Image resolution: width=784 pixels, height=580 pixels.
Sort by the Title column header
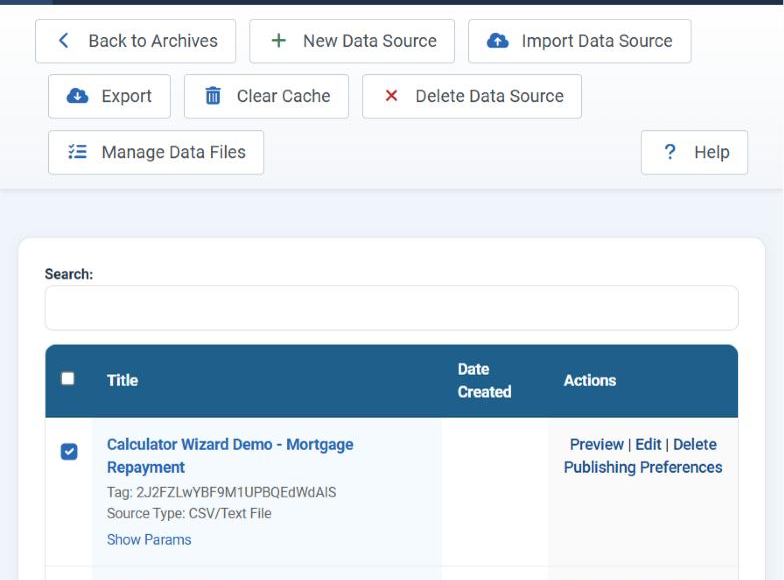(x=122, y=380)
